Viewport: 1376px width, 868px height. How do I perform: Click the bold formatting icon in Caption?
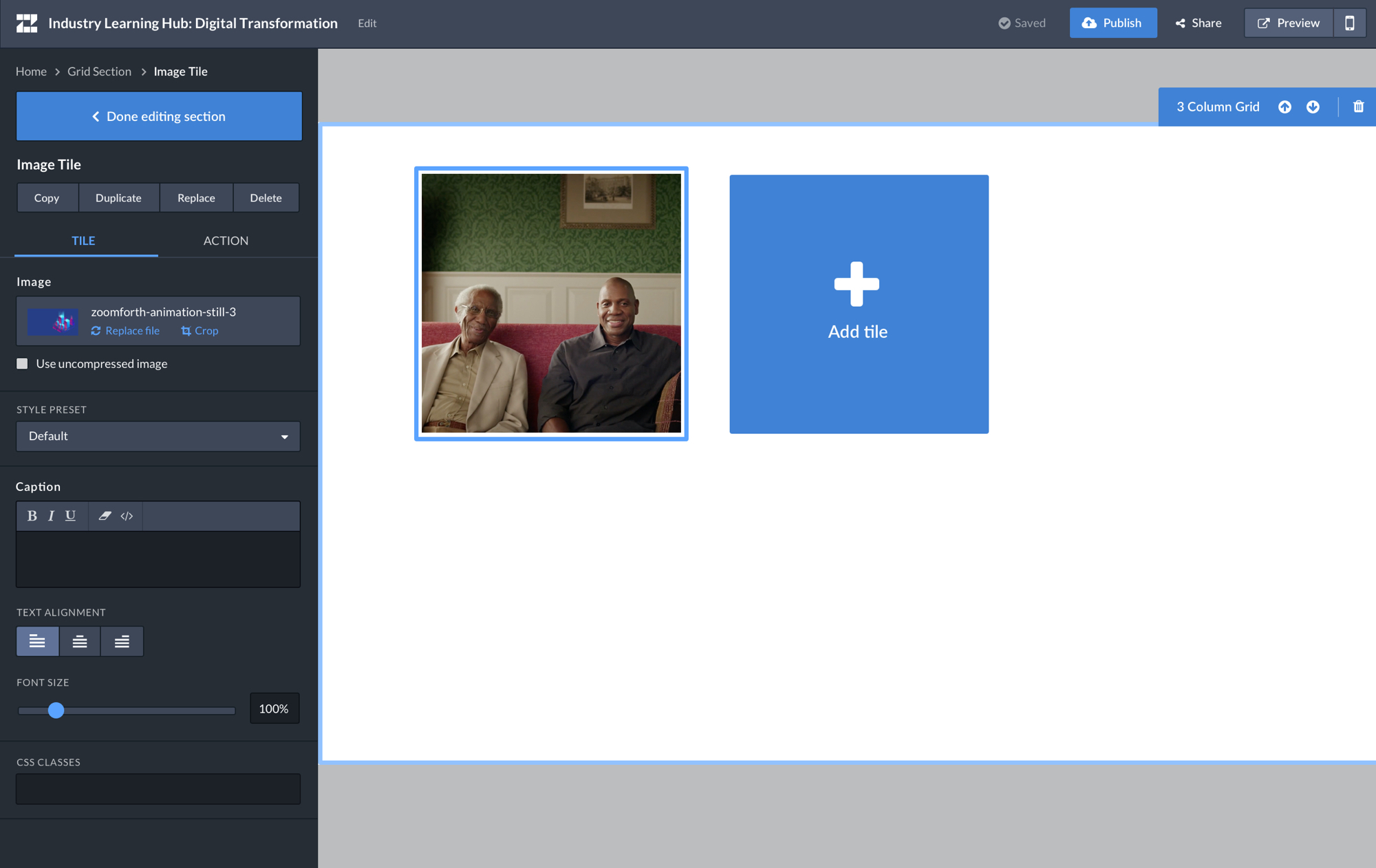point(32,516)
